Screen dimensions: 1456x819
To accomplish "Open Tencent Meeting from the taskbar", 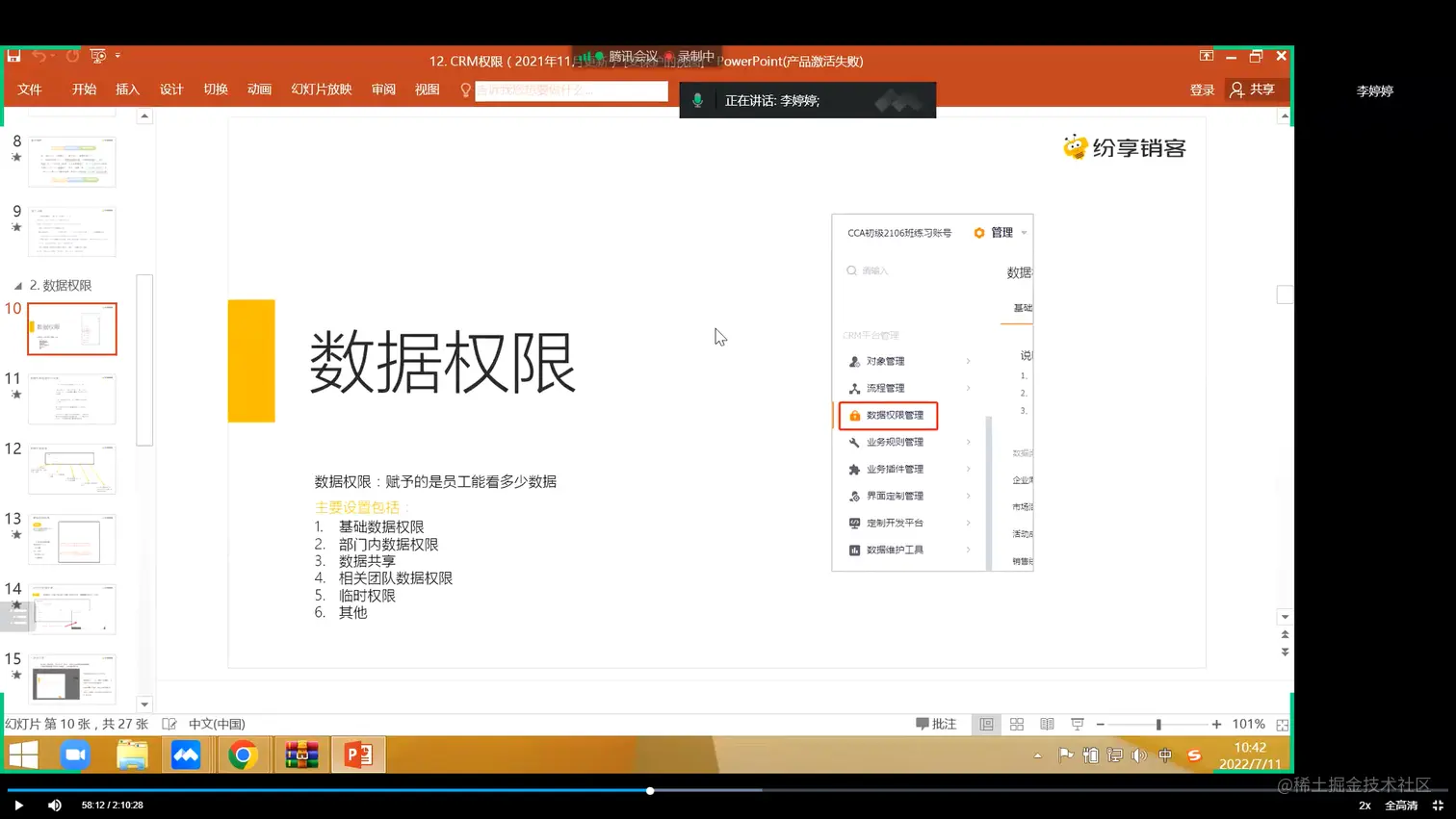I will point(186,755).
